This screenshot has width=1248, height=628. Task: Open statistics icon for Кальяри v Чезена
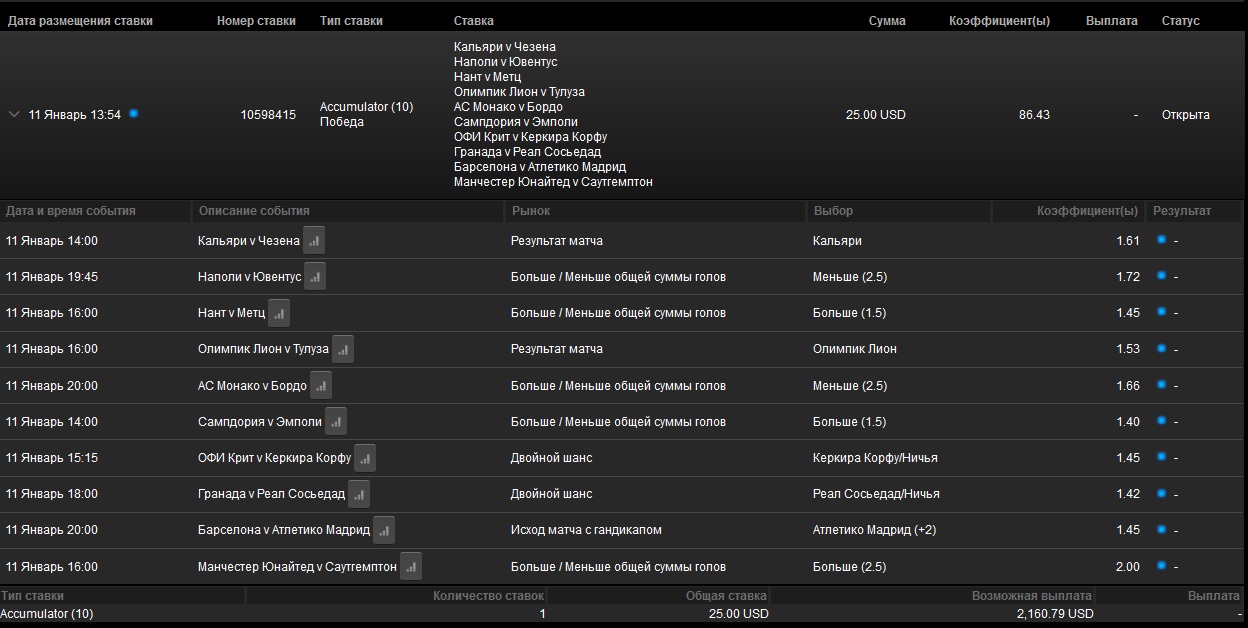pos(314,241)
